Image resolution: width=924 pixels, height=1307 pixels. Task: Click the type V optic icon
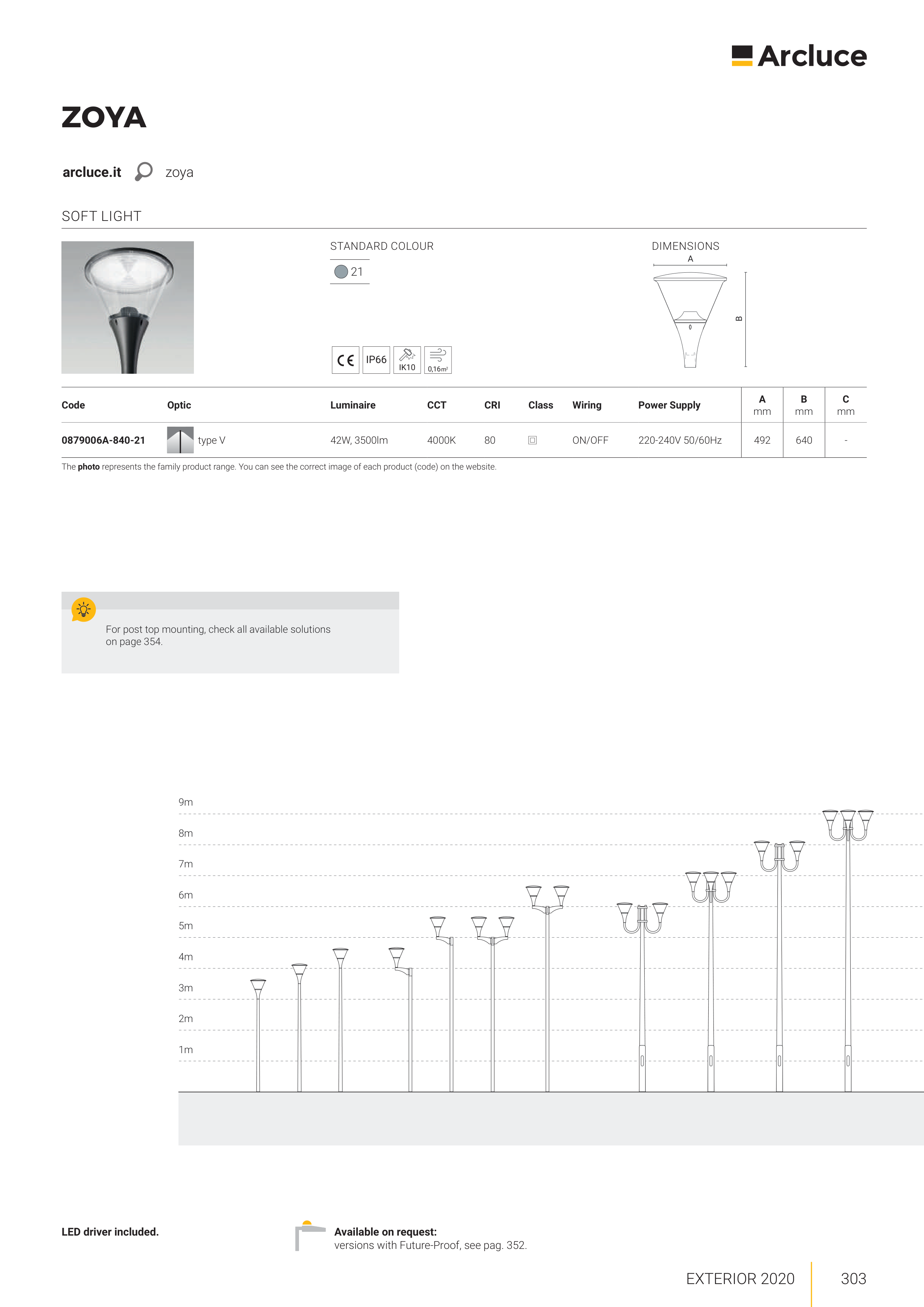[x=180, y=440]
